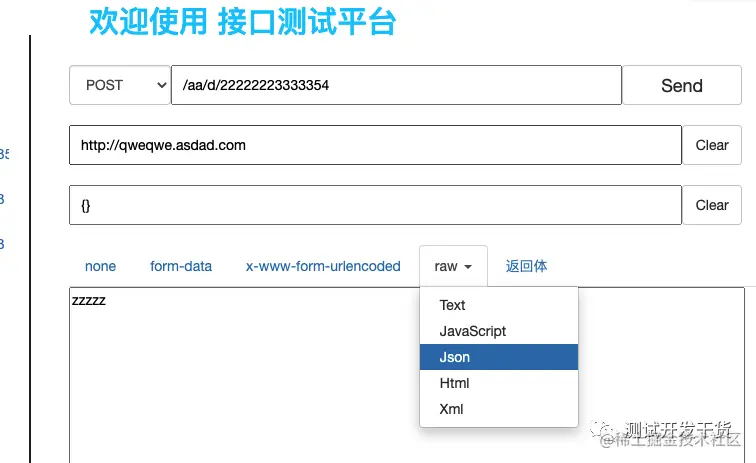This screenshot has width=756, height=463.
Task: Click the request path field /aa/d/22222223333354
Action: [x=396, y=85]
